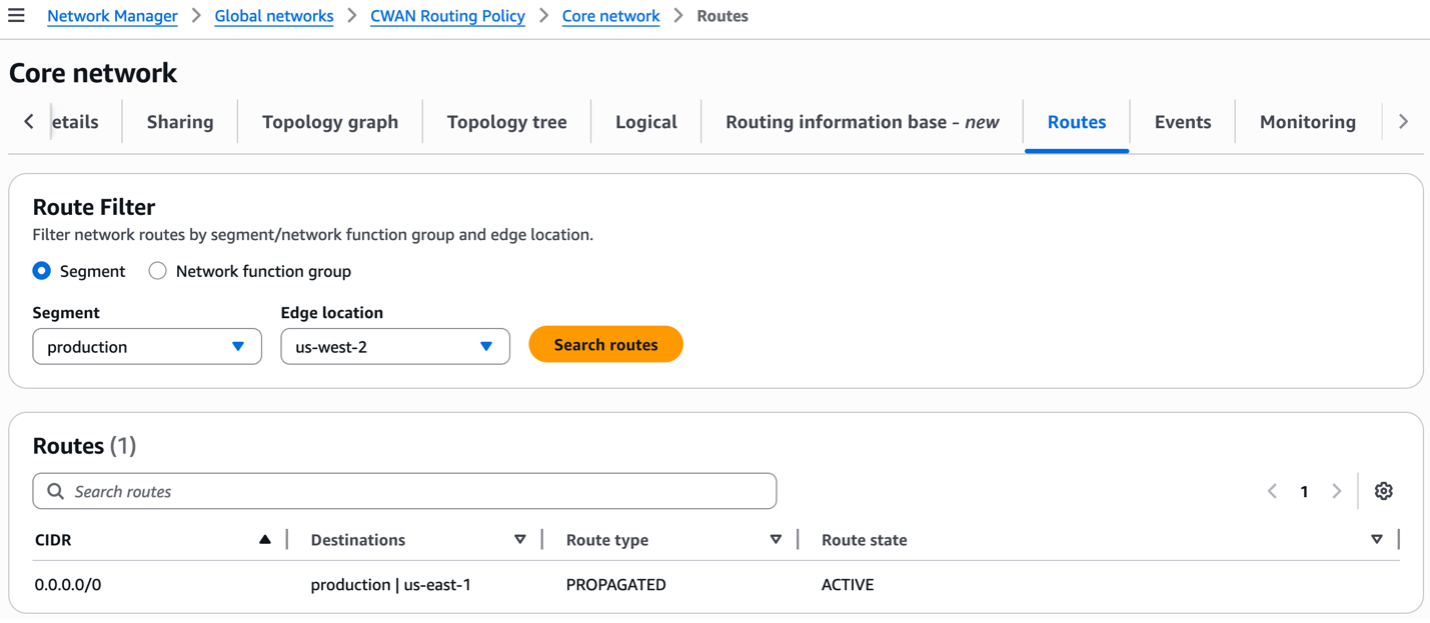This screenshot has width=1430, height=623.
Task: Follow the Global networks breadcrumb link
Action: pyautogui.click(x=273, y=15)
